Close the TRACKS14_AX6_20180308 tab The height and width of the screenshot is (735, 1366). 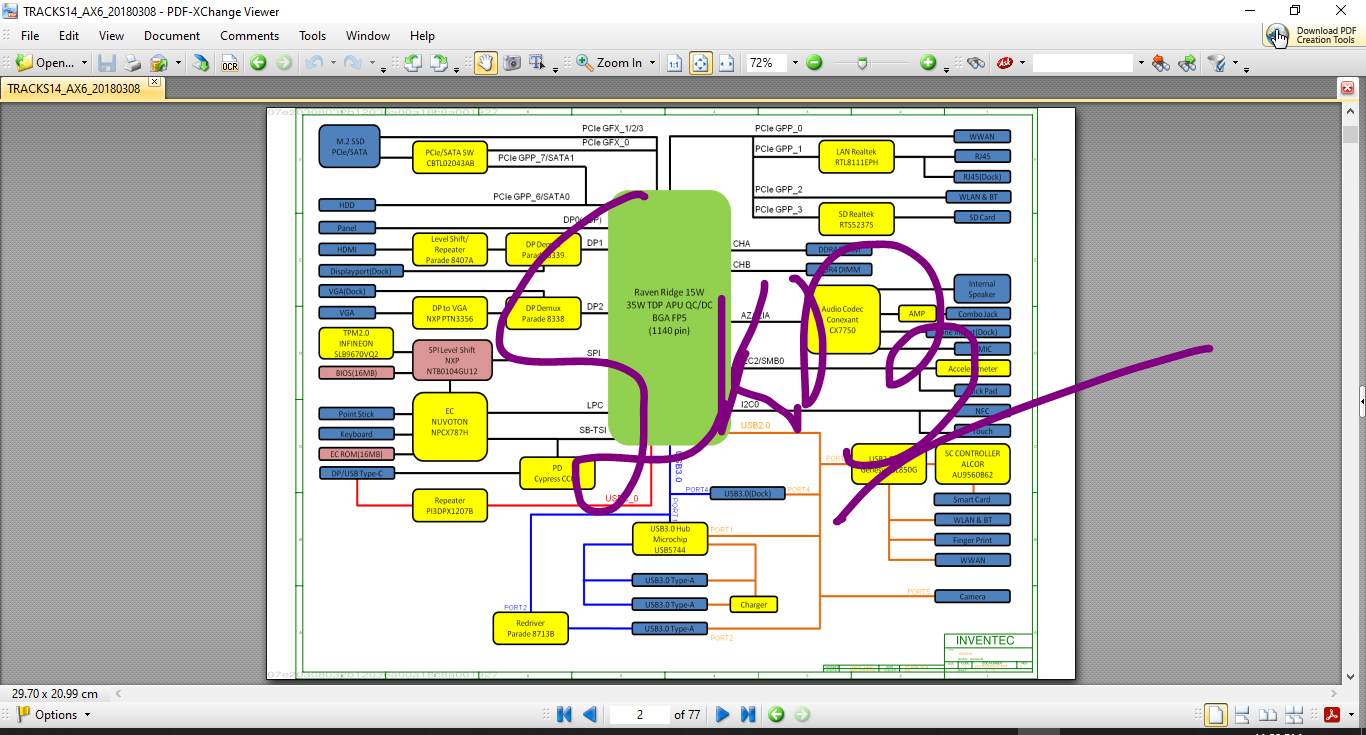[x=154, y=81]
